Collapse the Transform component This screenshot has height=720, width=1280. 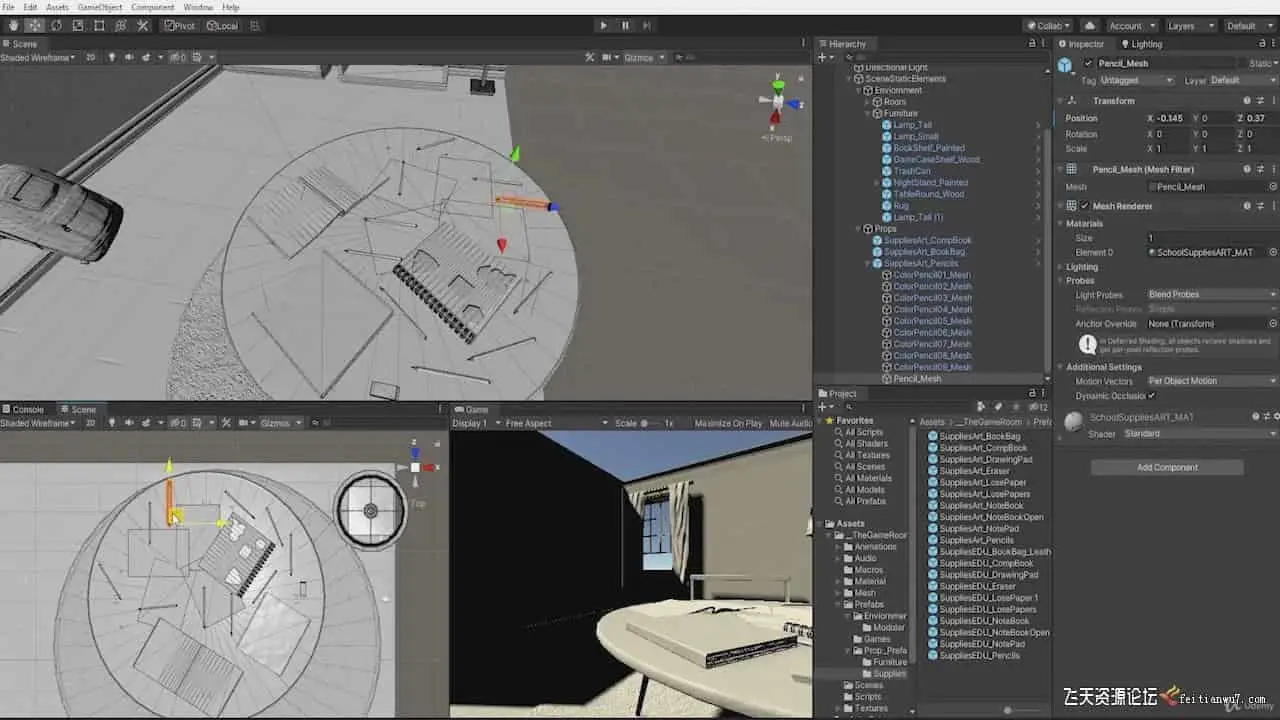point(1060,101)
